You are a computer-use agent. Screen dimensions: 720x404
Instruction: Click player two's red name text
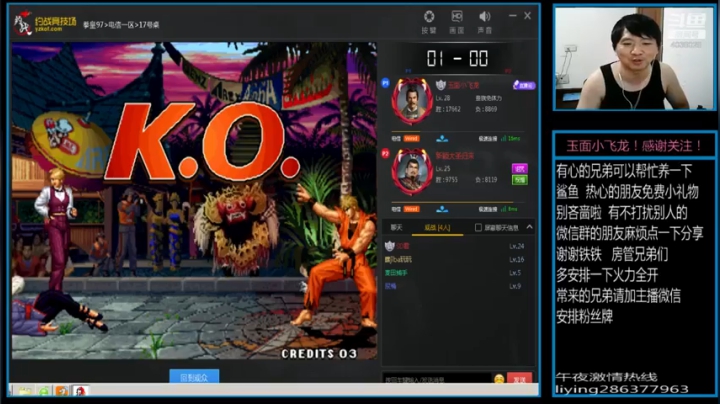pos(455,156)
